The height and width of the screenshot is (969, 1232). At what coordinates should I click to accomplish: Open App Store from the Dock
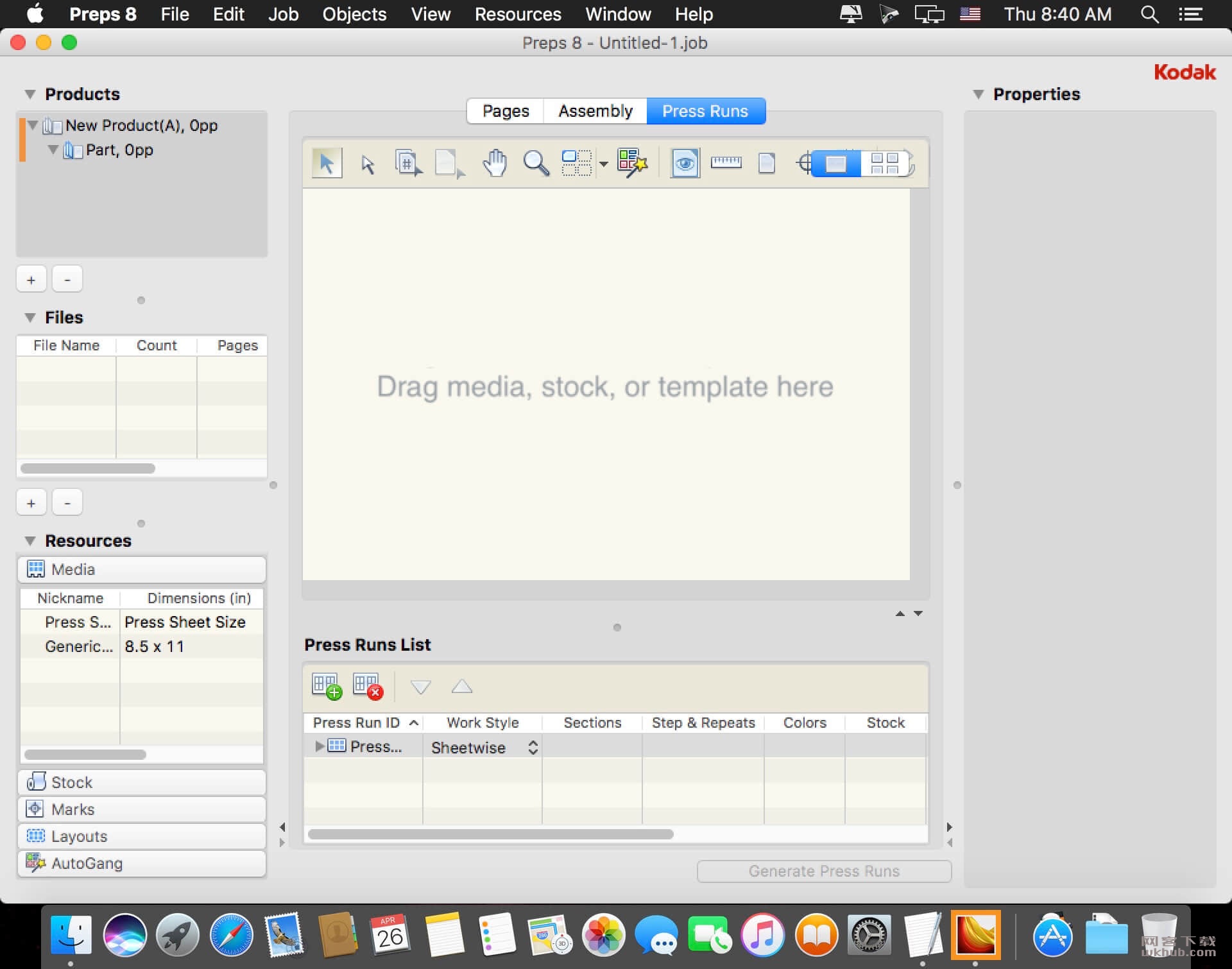[x=1052, y=935]
